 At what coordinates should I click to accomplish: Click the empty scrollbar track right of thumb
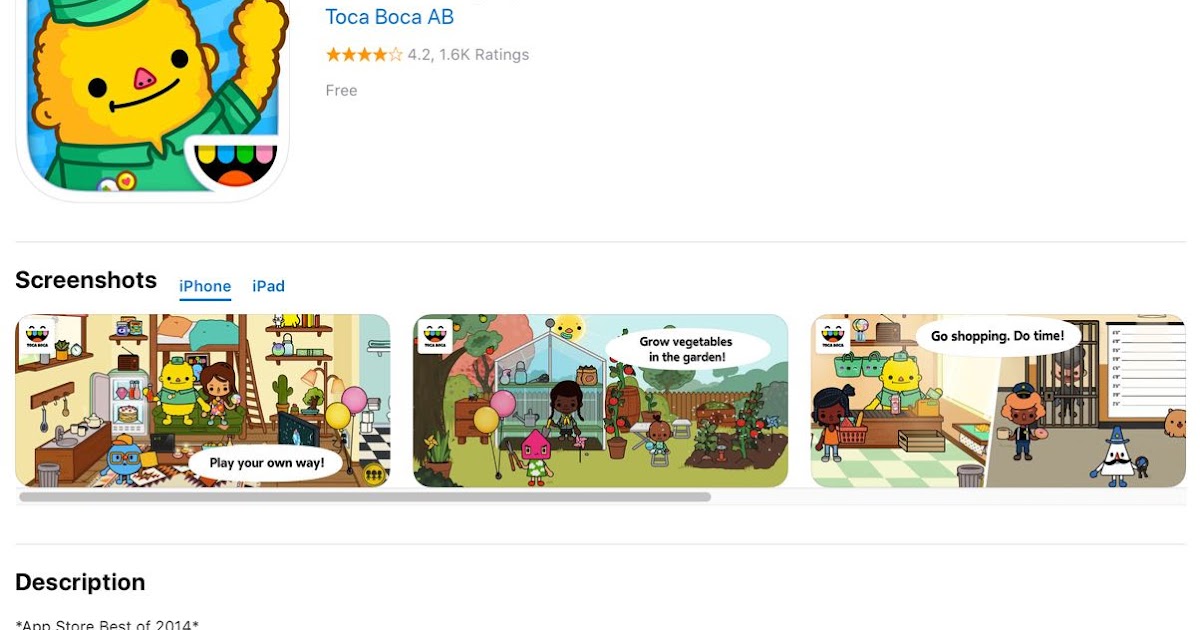[x=948, y=497]
